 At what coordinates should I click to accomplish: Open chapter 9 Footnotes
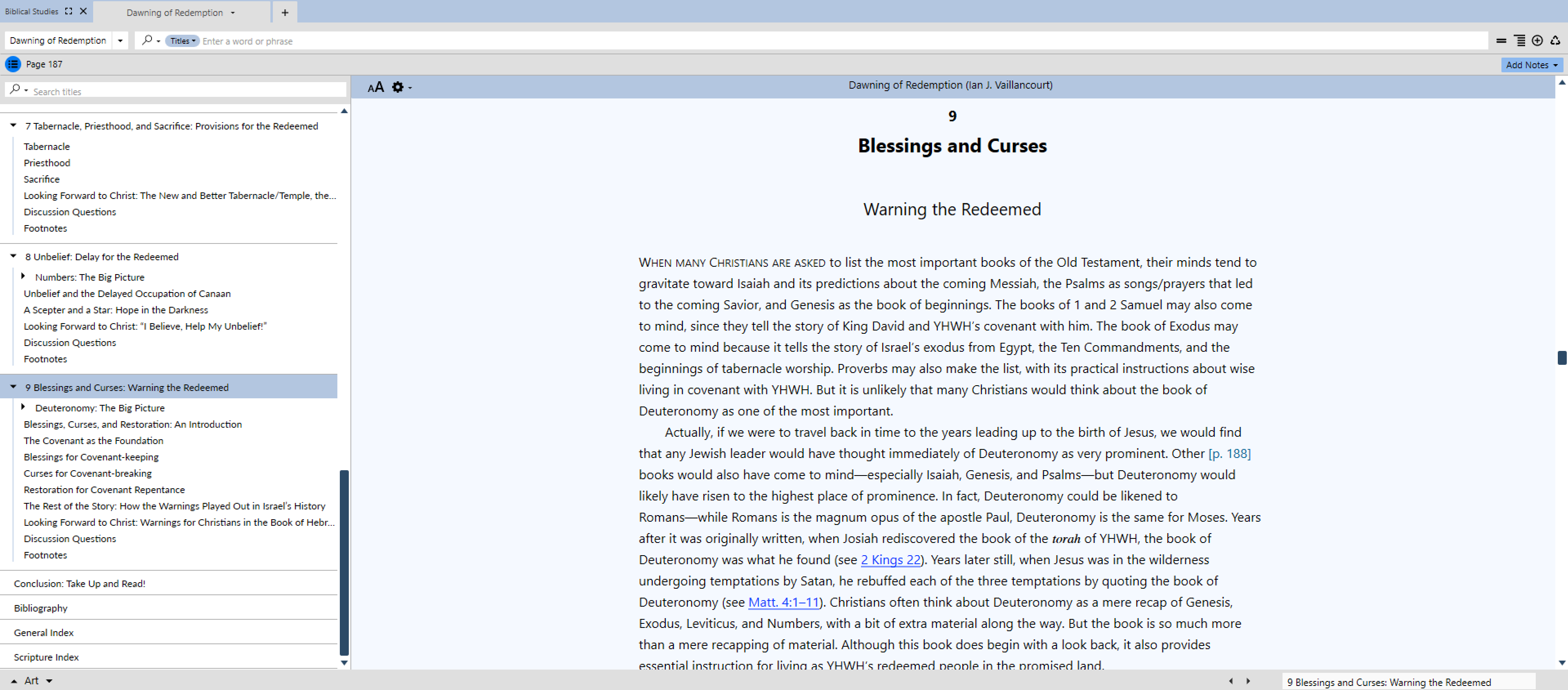point(46,556)
